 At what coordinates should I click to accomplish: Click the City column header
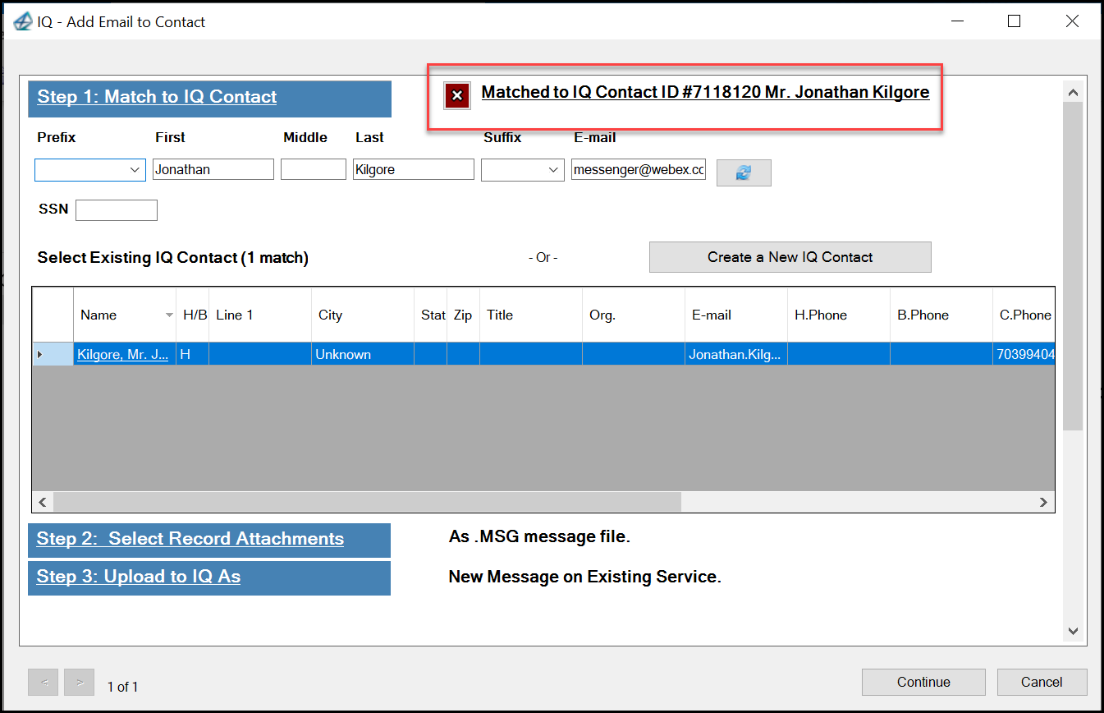click(x=363, y=315)
